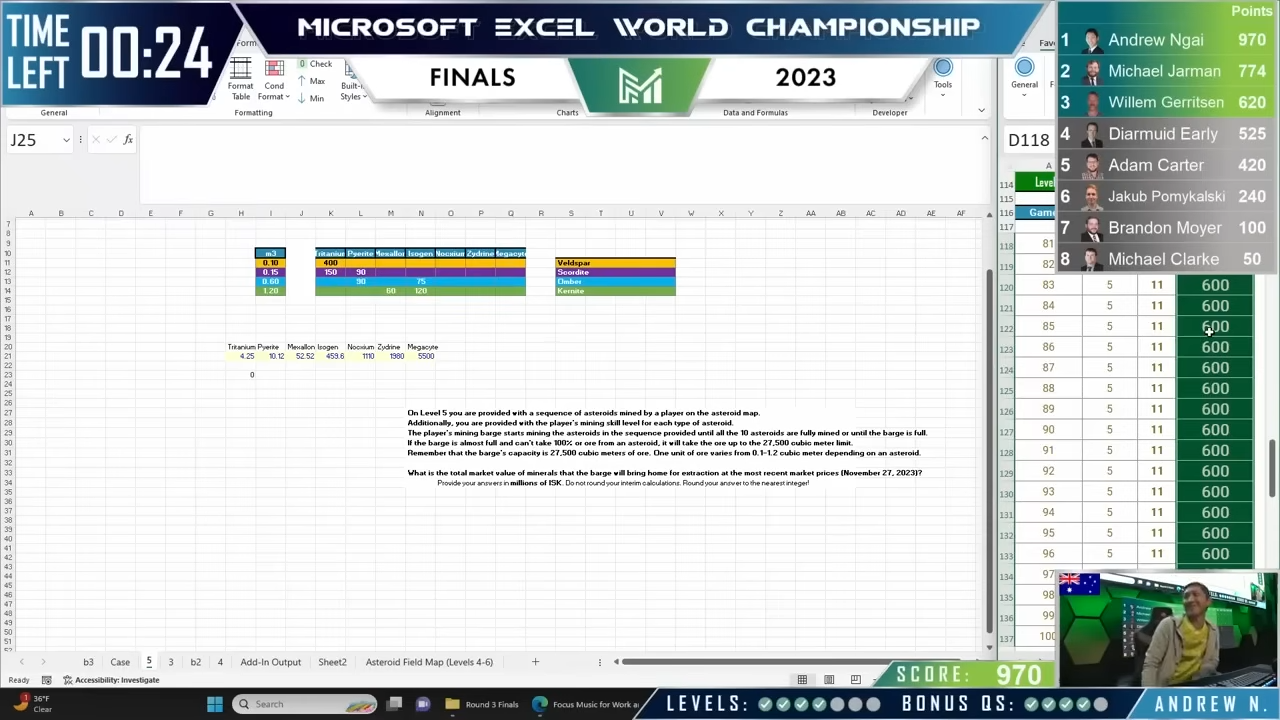The image size is (1280, 720).
Task: Click the macro recording icon in status bar
Action: 46,680
